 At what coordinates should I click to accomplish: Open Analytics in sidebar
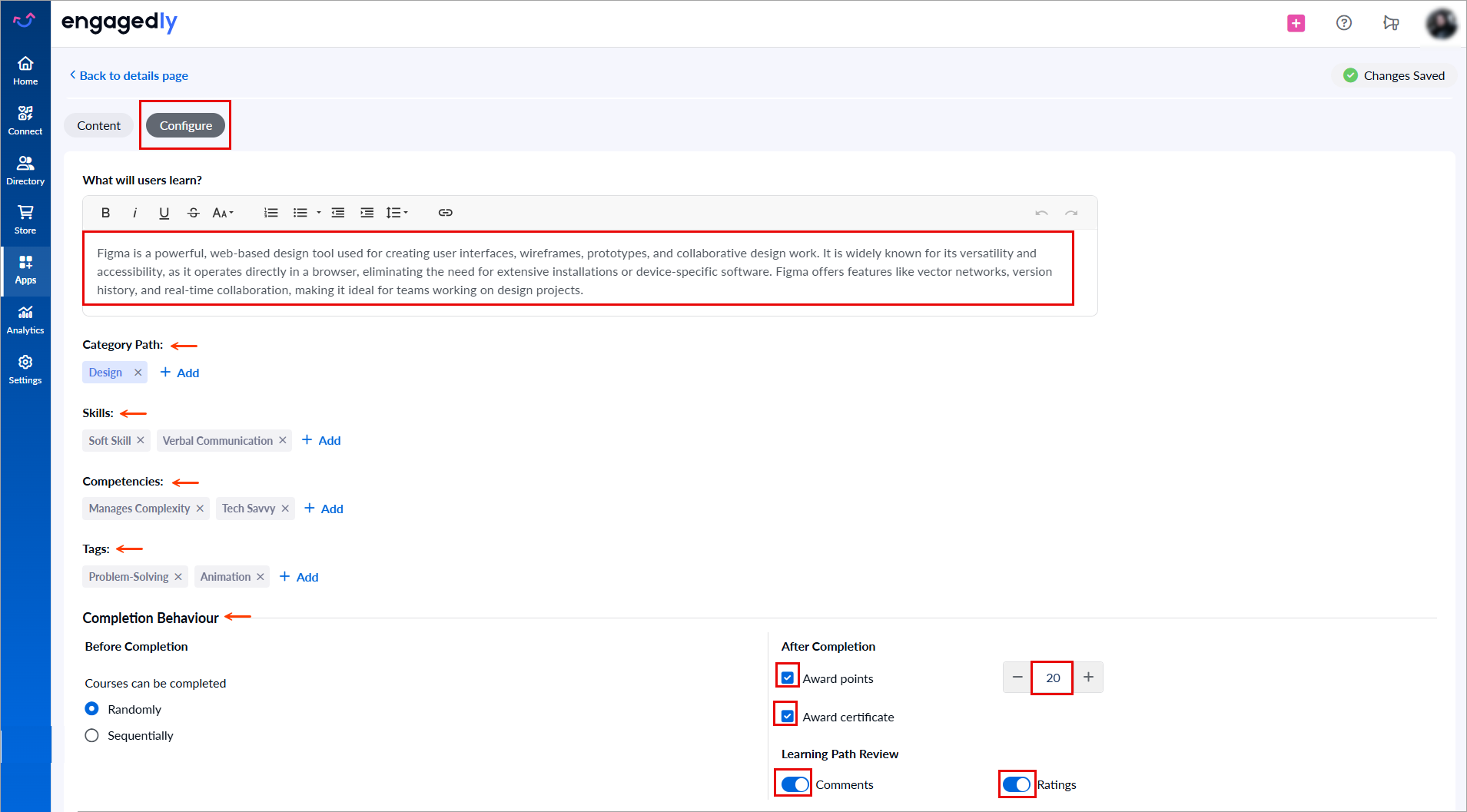point(25,320)
